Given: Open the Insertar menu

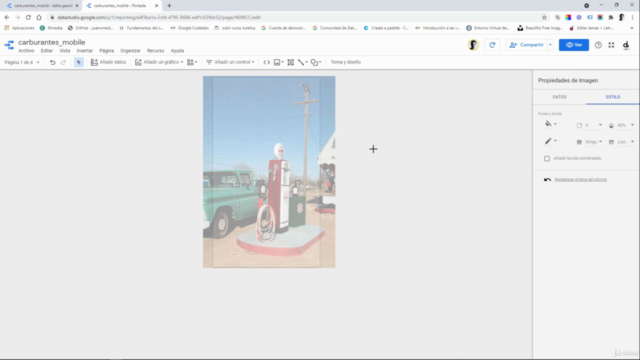Looking at the screenshot, I should 84,51.
